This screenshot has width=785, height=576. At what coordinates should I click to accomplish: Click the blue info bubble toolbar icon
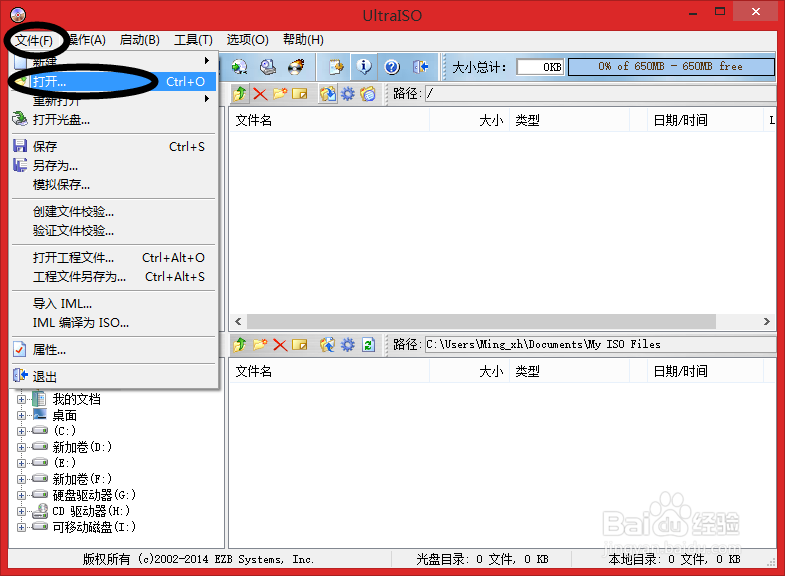coord(364,67)
